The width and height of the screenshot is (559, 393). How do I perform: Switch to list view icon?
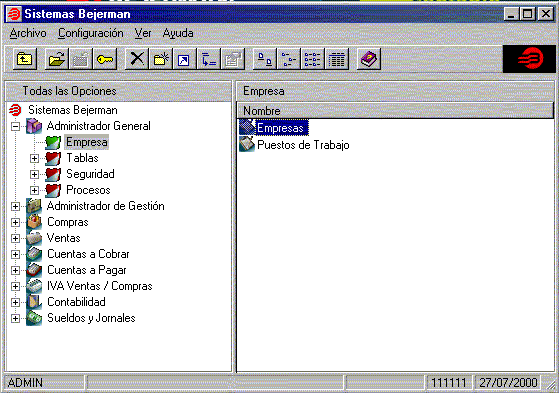[x=313, y=59]
